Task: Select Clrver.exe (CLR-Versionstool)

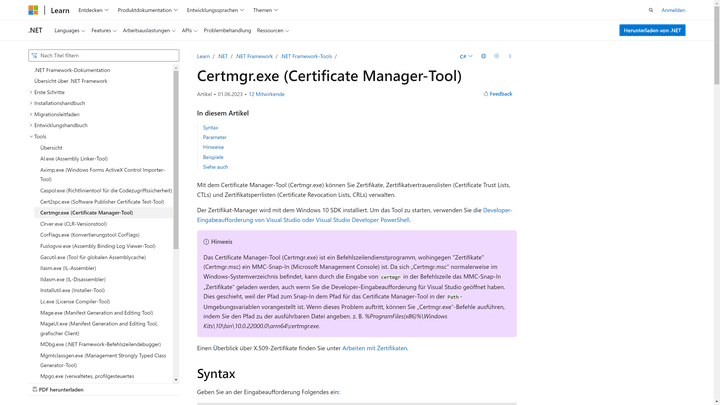Action: [73, 224]
